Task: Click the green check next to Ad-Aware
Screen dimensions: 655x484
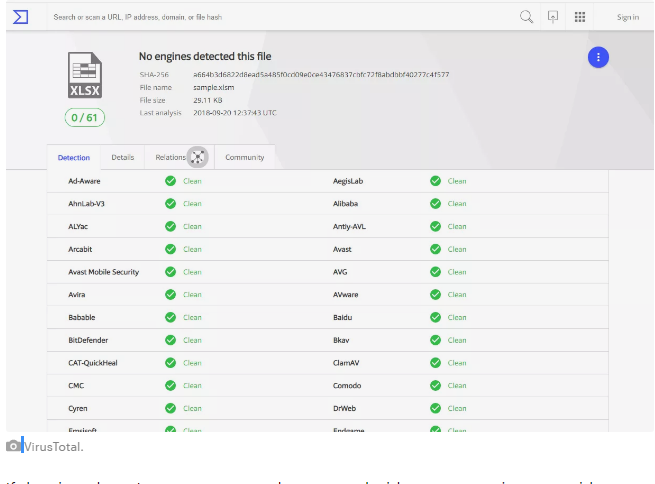Action: (170, 181)
